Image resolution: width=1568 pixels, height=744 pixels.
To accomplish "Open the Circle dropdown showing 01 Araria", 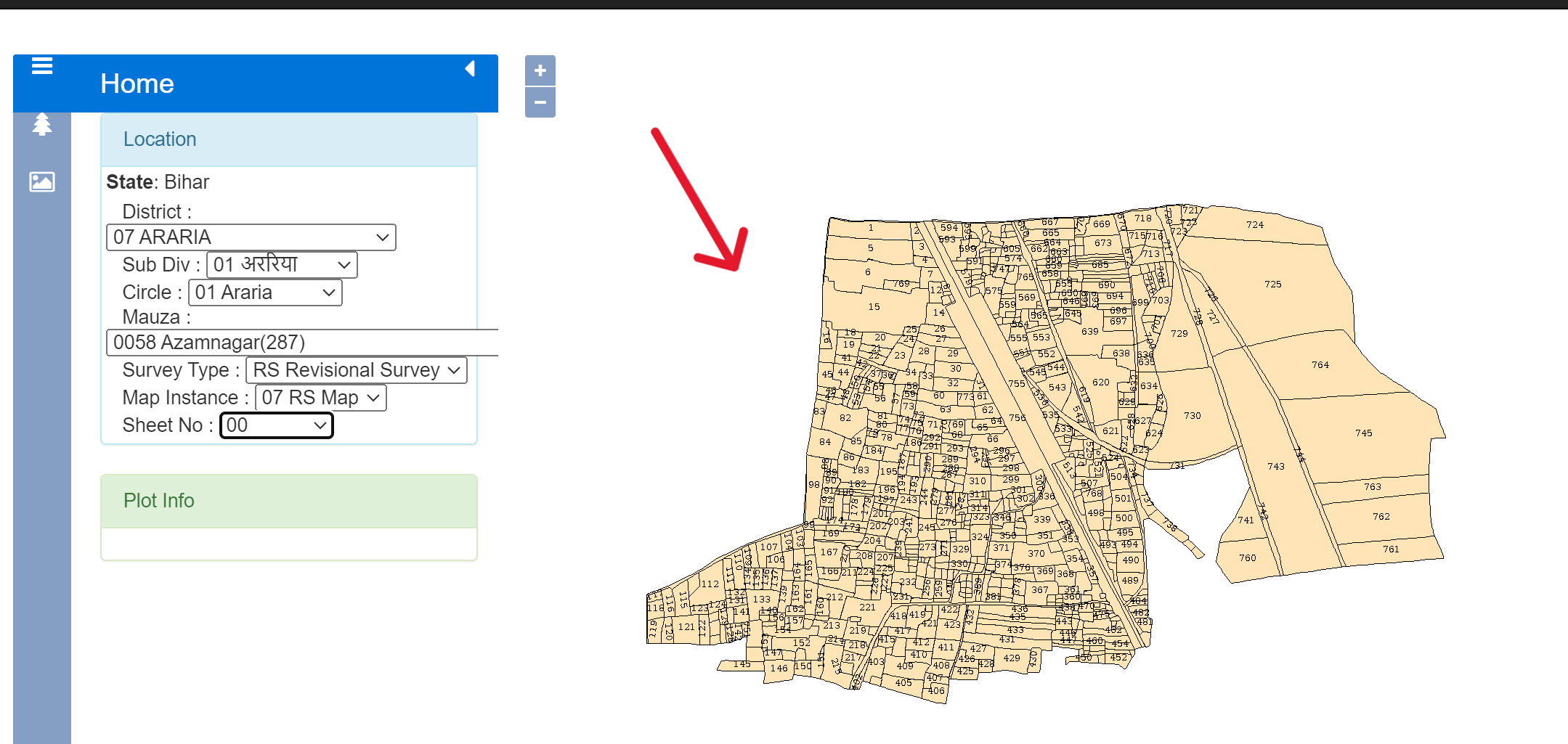I will coord(265,293).
